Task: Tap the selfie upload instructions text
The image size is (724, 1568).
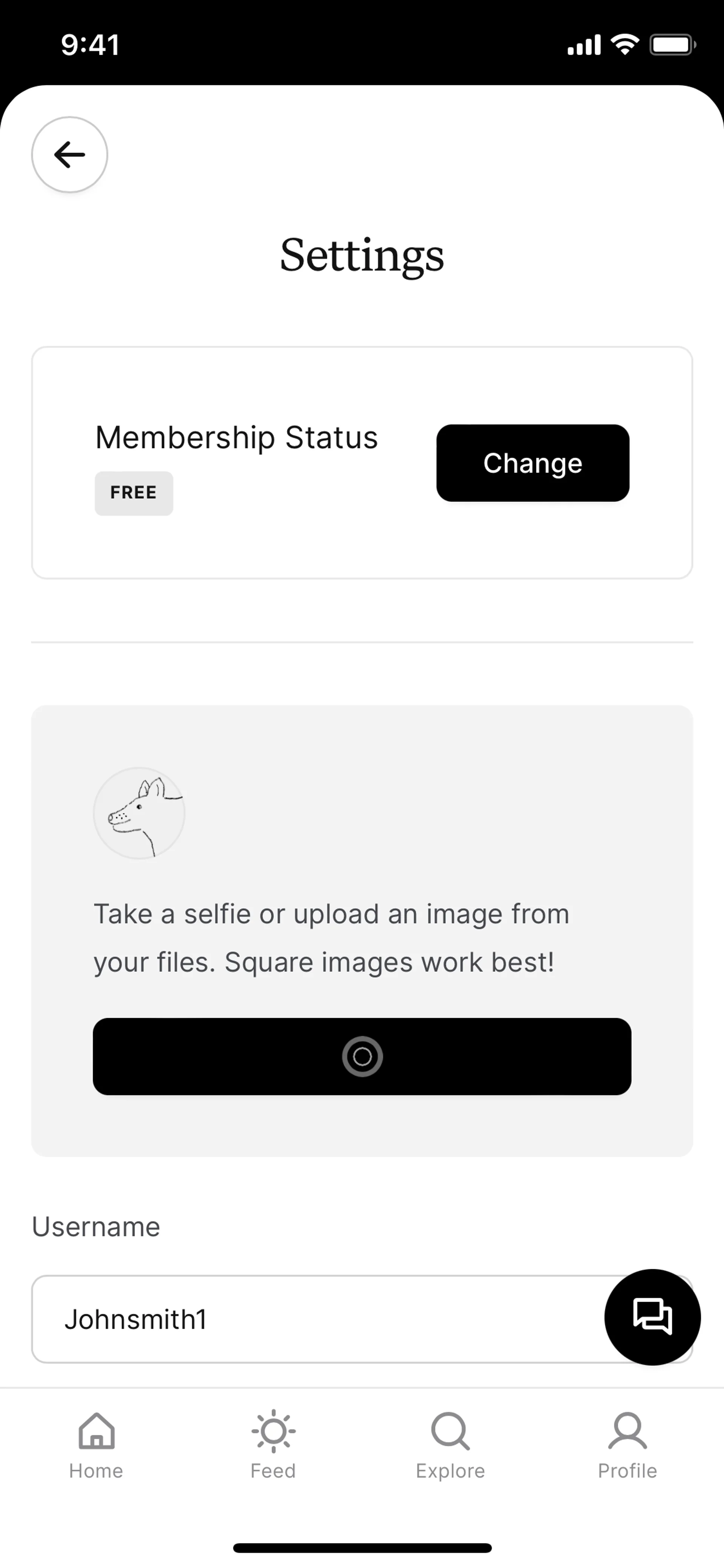Action: (331, 937)
